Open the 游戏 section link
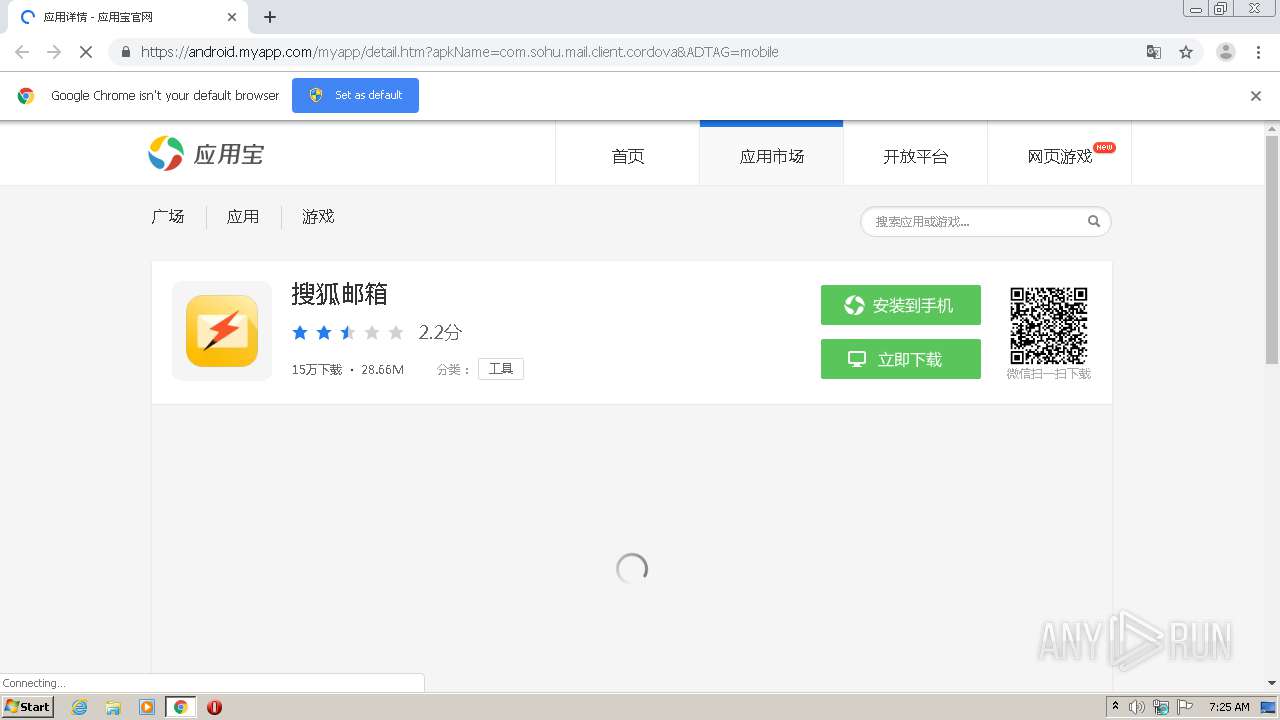1280x720 pixels. coord(318,216)
